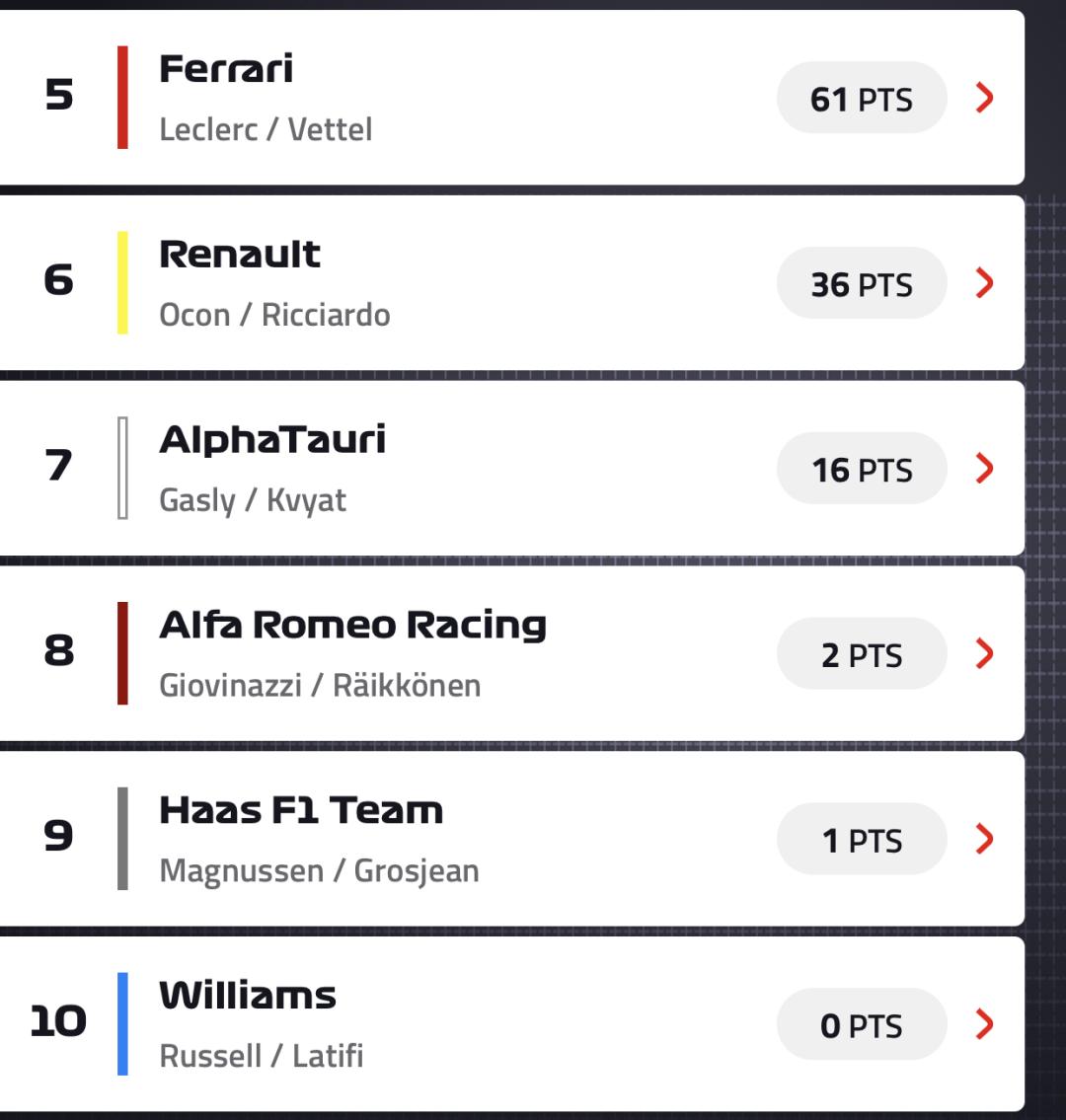The height and width of the screenshot is (1120, 1066).
Task: Click the AlphaTauri team heading
Action: [272, 440]
